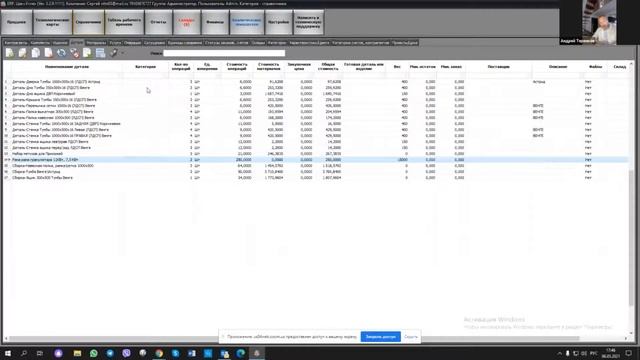This screenshot has width=640, height=360.
Task: Open Windows taskbar search
Action: pyautogui.click(x=24, y=353)
